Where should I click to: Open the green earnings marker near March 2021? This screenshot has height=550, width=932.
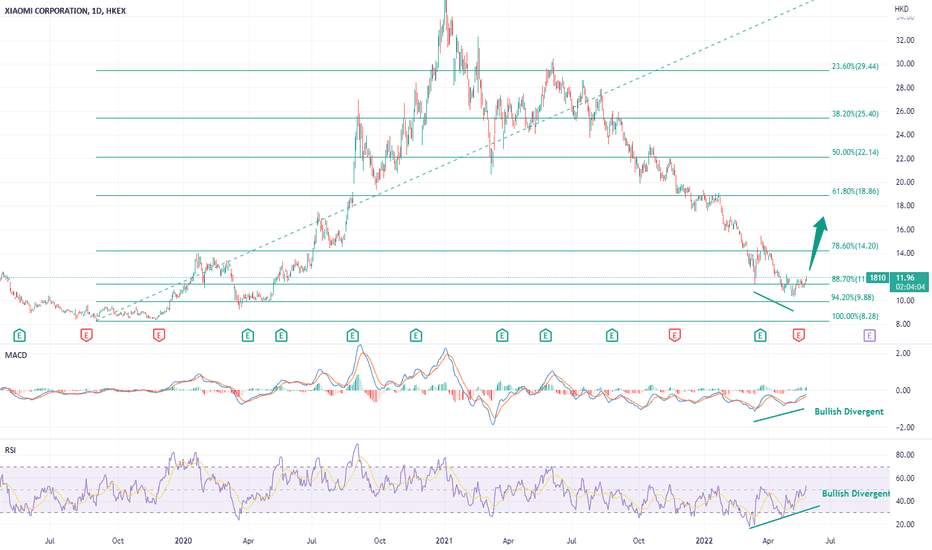[502, 336]
